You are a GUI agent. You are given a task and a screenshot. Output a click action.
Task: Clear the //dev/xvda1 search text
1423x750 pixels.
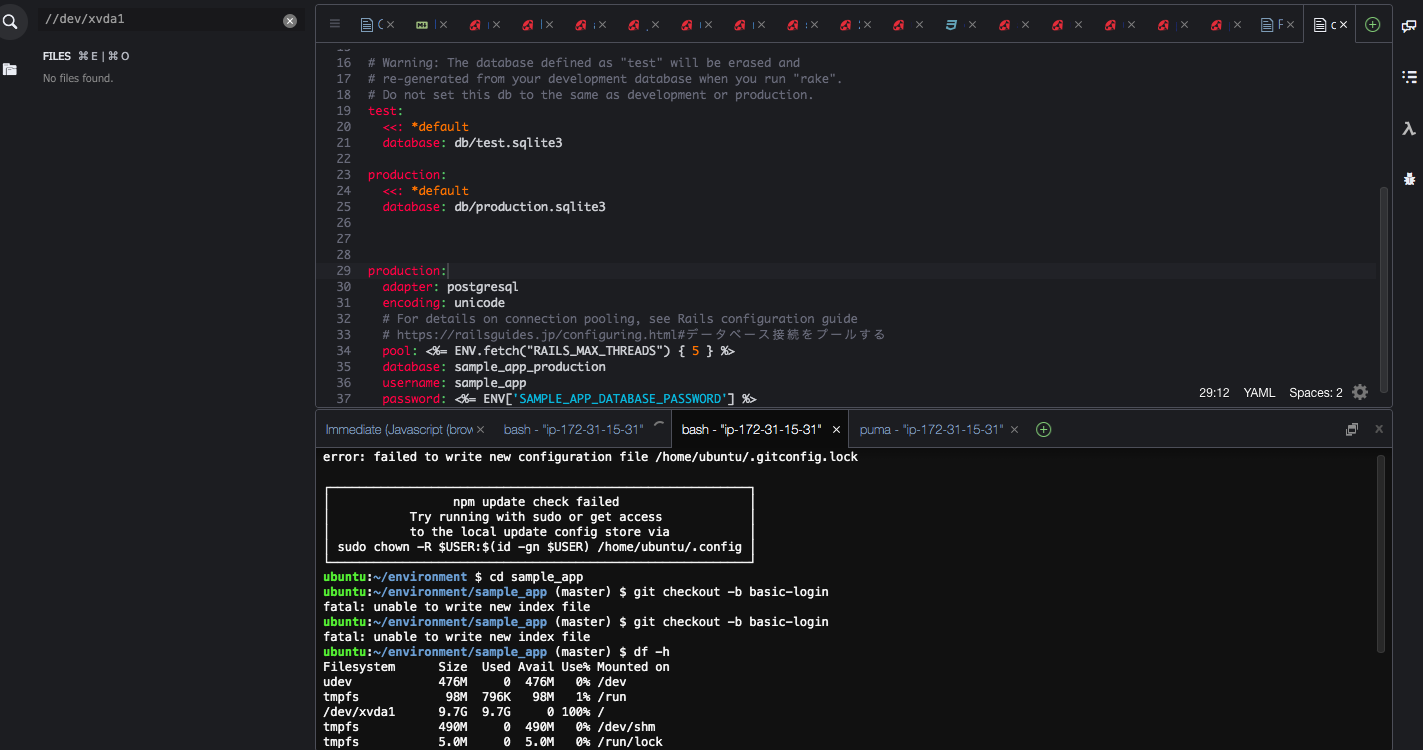pos(290,20)
